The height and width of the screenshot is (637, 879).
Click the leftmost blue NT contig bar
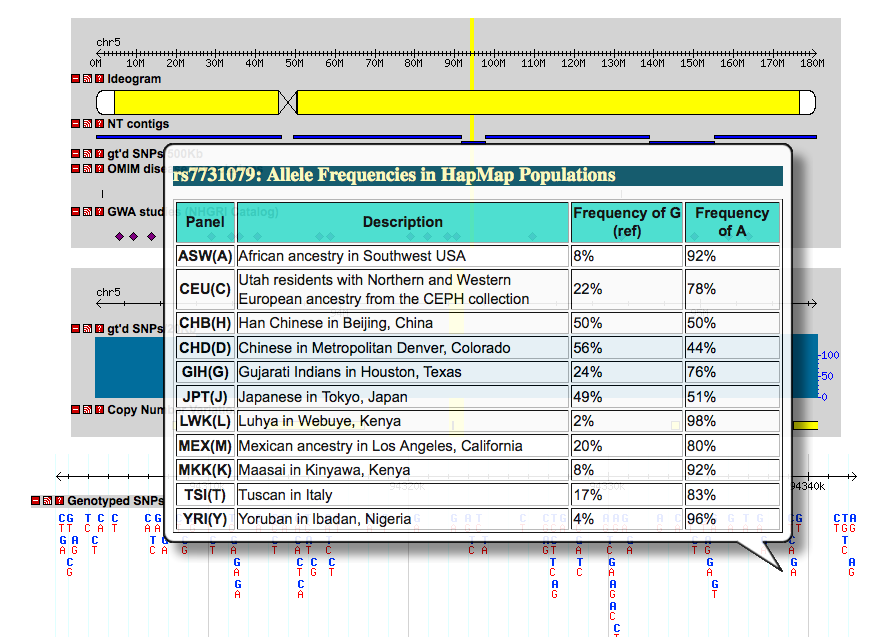189,137
